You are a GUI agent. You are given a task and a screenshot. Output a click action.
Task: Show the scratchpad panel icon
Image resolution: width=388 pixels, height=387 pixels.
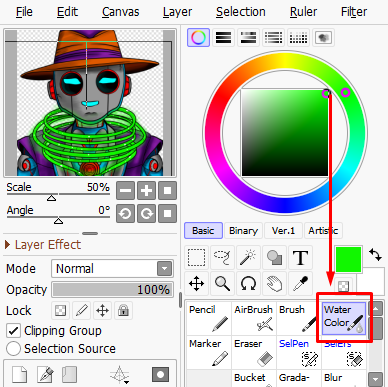coord(323,37)
